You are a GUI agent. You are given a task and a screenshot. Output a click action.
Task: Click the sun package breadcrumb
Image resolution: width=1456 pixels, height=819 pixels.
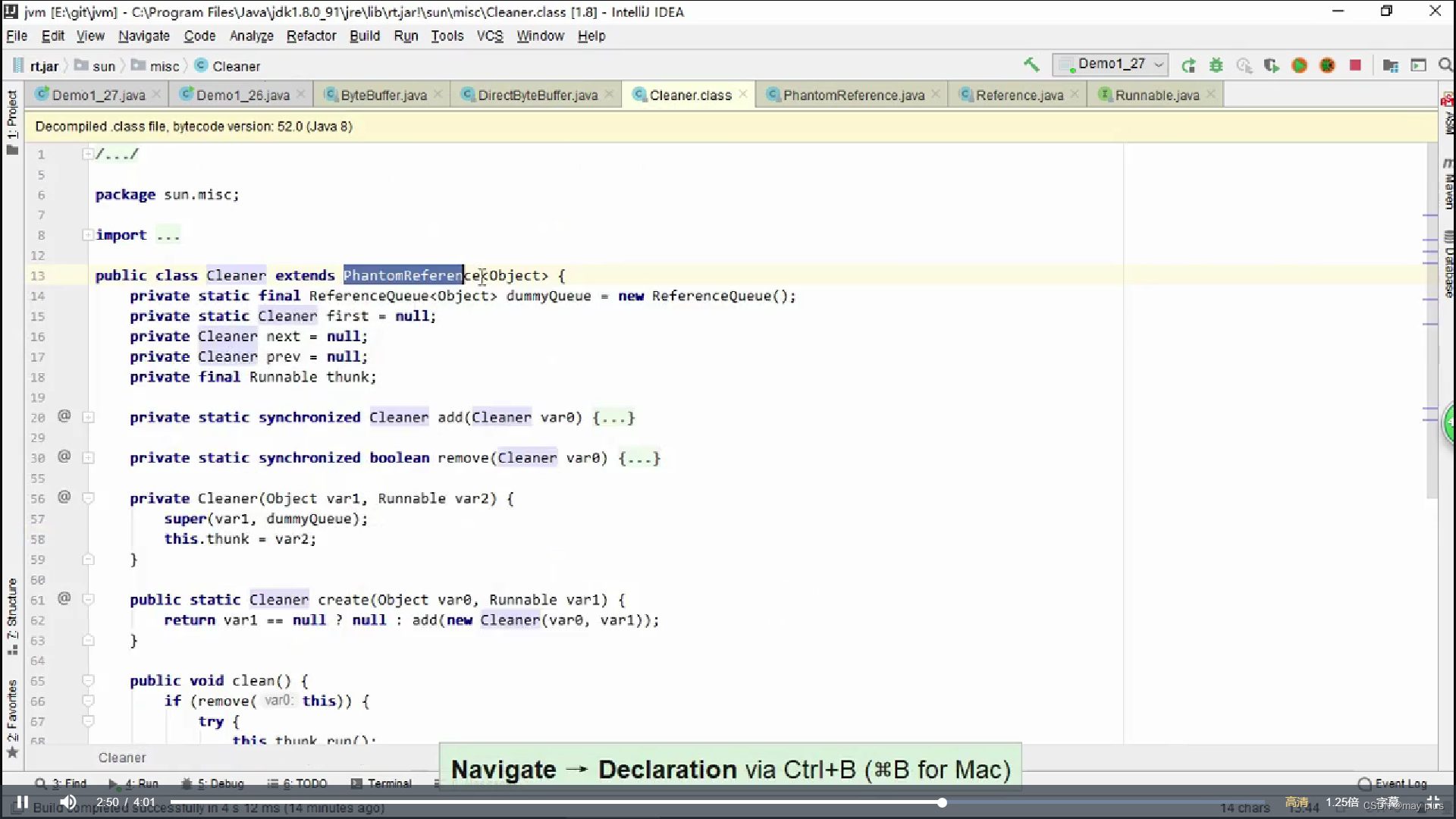[96, 66]
